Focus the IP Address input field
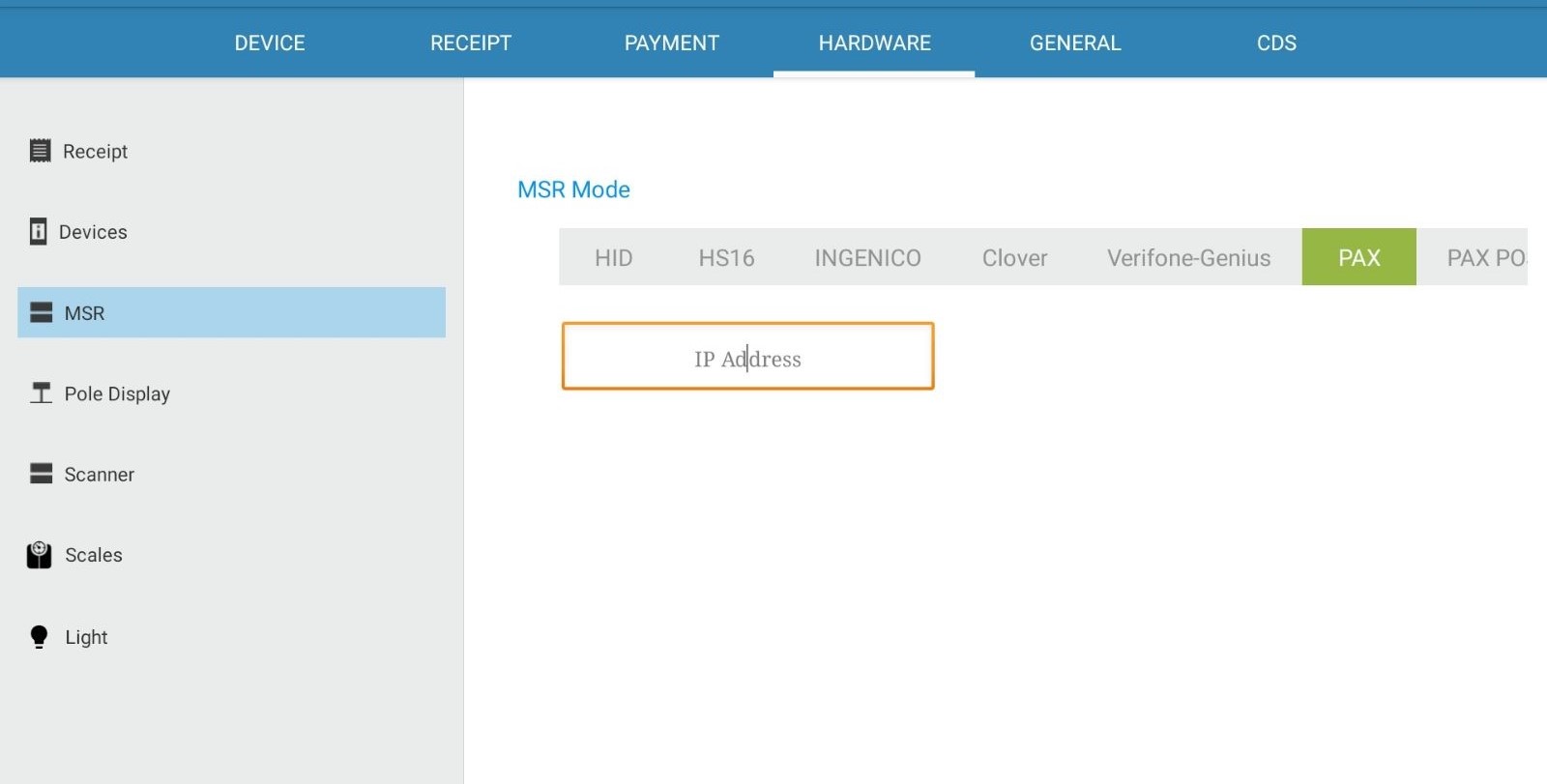This screenshot has width=1547, height=784. (747, 357)
